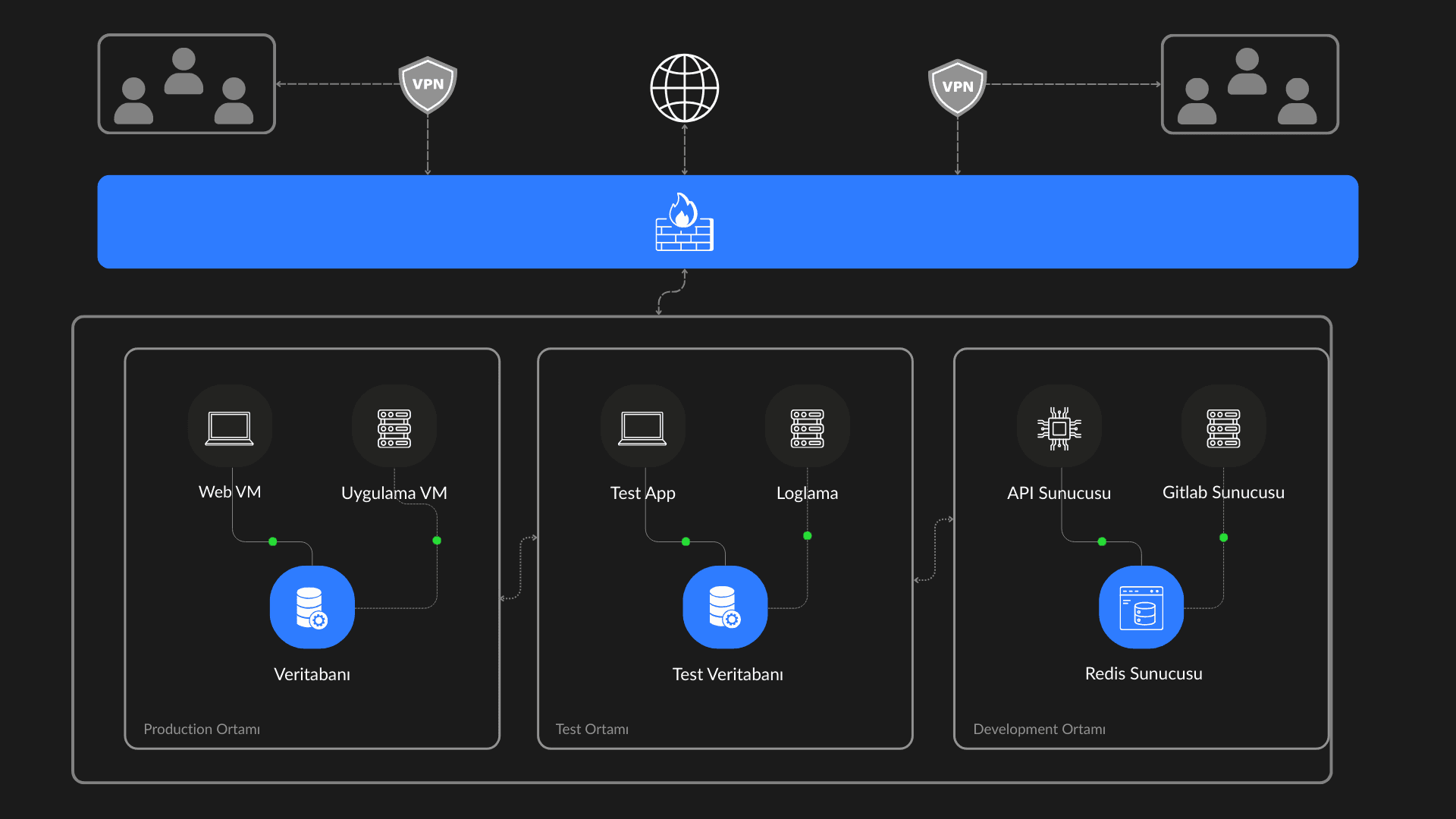Click the right user group box

pos(1250,84)
